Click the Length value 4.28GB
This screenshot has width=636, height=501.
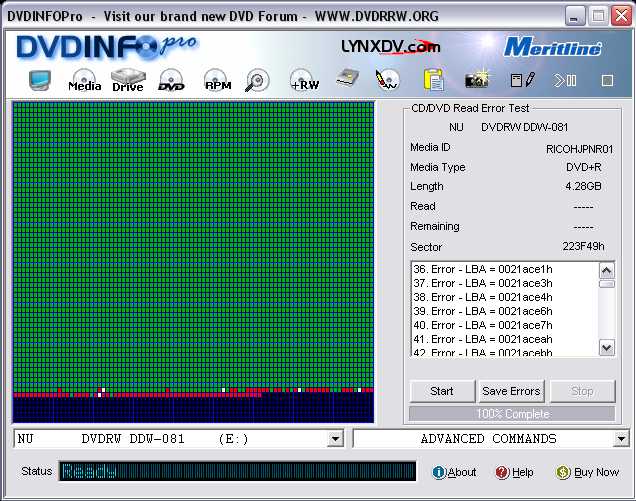[583, 186]
